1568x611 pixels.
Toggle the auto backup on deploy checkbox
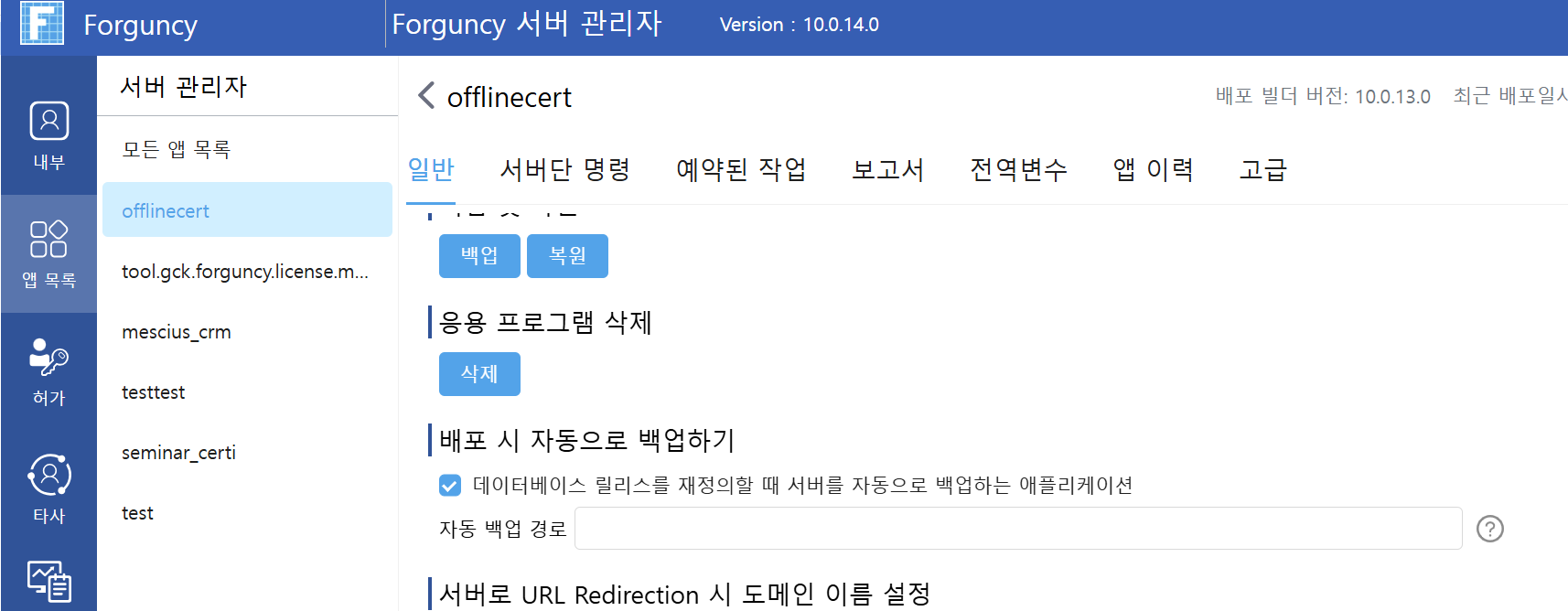pos(450,485)
